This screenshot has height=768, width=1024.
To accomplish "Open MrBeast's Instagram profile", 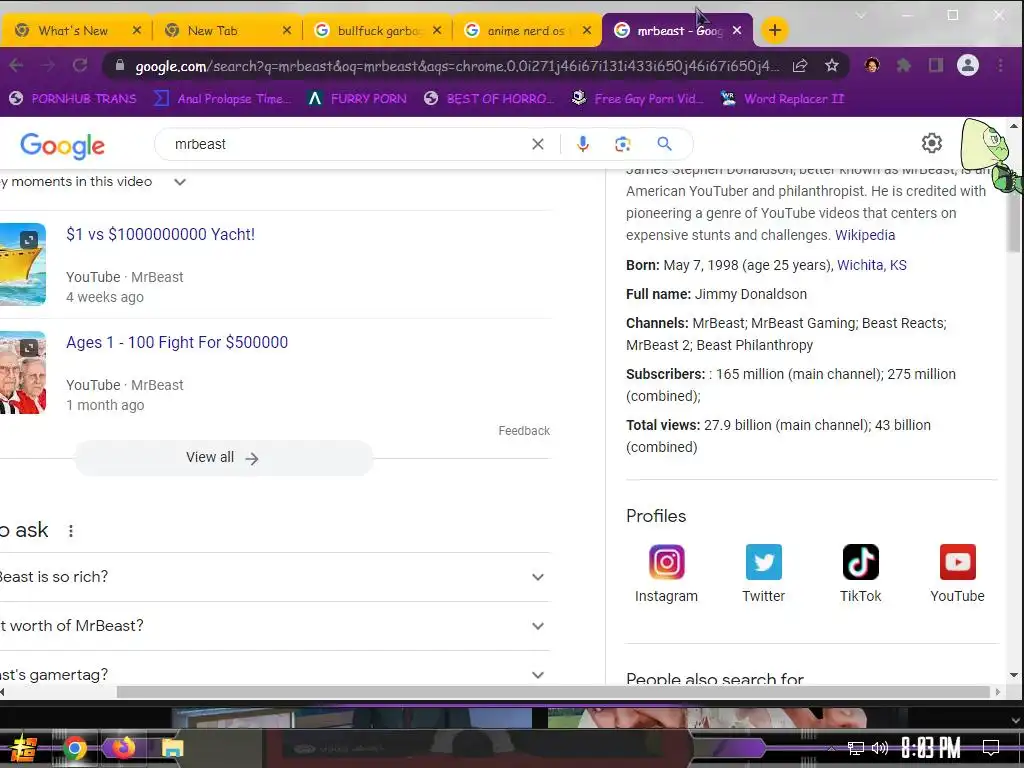I will pos(667,573).
